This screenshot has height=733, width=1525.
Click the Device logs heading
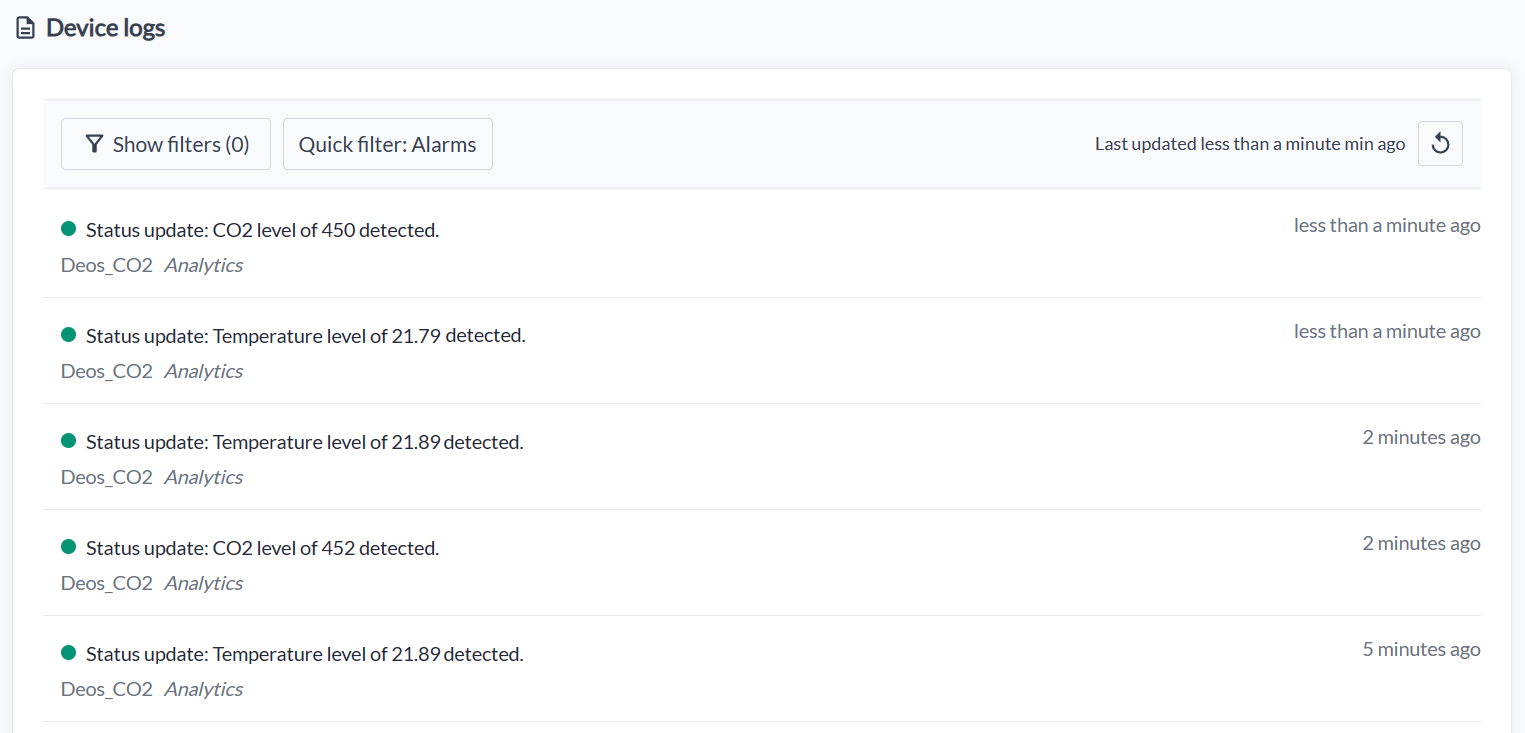click(x=106, y=28)
